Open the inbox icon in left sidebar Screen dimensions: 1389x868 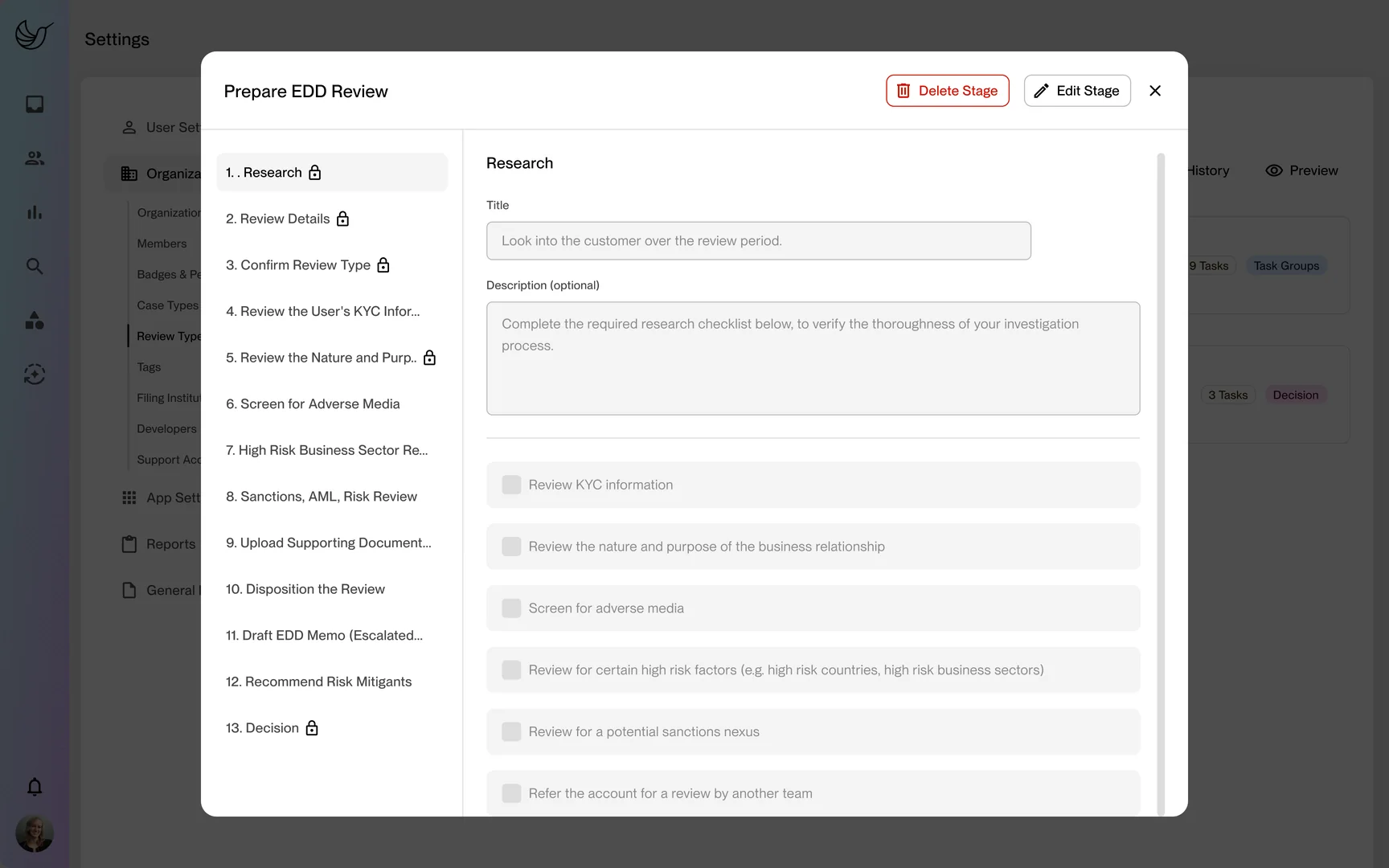pyautogui.click(x=35, y=104)
